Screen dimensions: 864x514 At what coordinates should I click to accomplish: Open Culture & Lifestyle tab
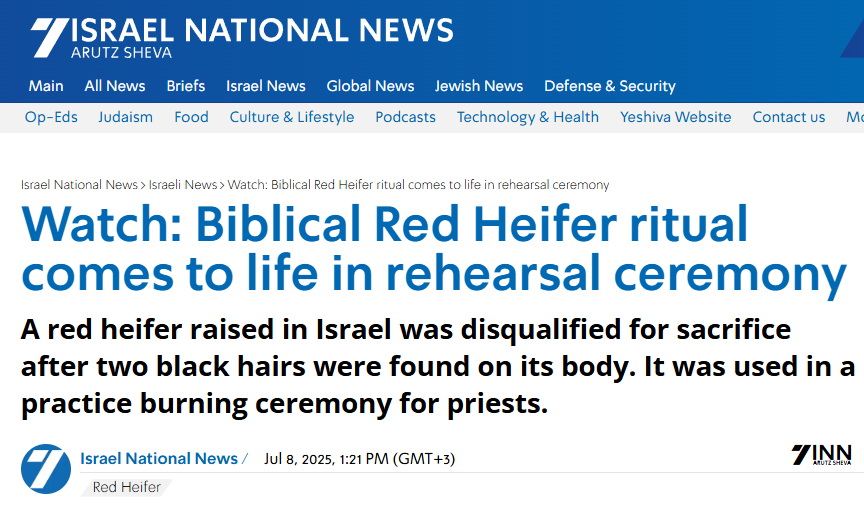tap(292, 117)
